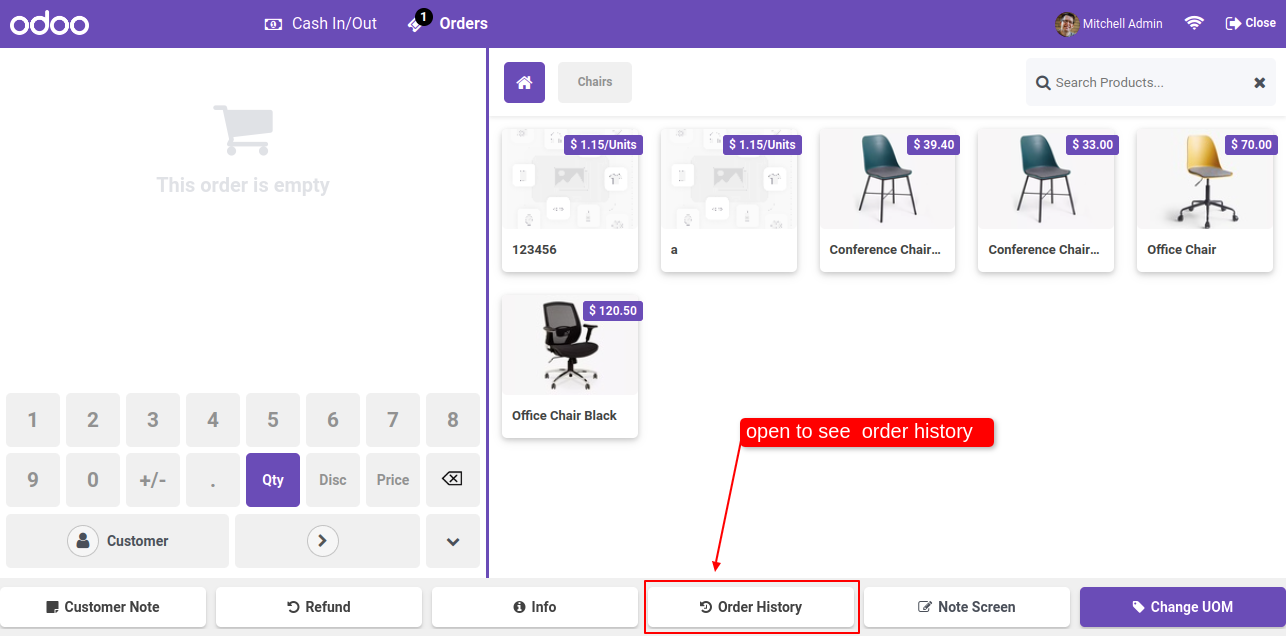Add the $39.40 Conference Chair
Image resolution: width=1286 pixels, height=636 pixels.
(888, 200)
